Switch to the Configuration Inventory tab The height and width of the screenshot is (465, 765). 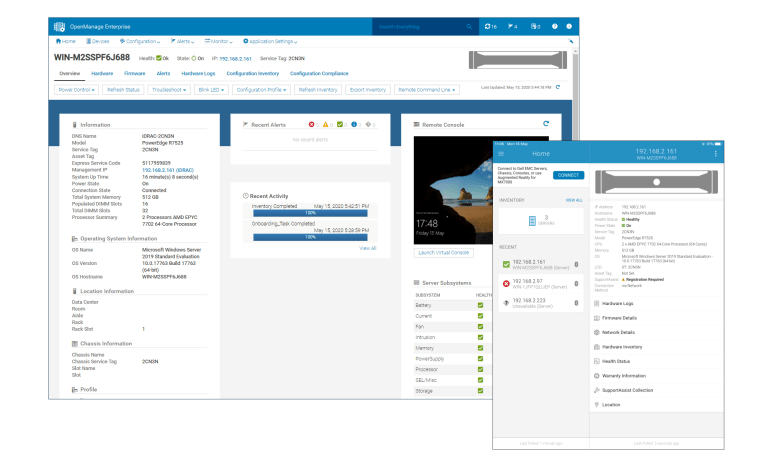(253, 74)
